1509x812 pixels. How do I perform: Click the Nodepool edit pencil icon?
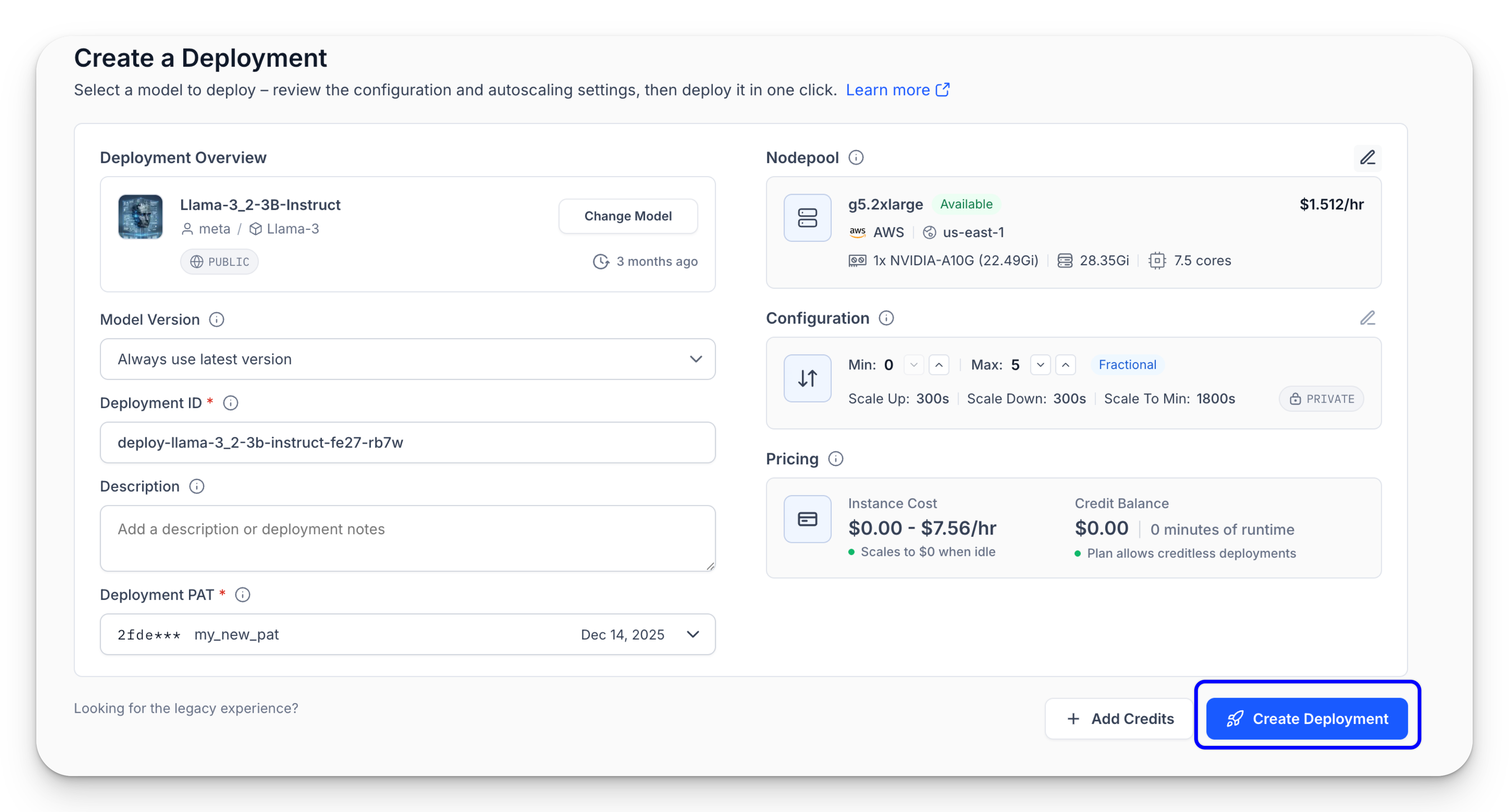[1367, 158]
